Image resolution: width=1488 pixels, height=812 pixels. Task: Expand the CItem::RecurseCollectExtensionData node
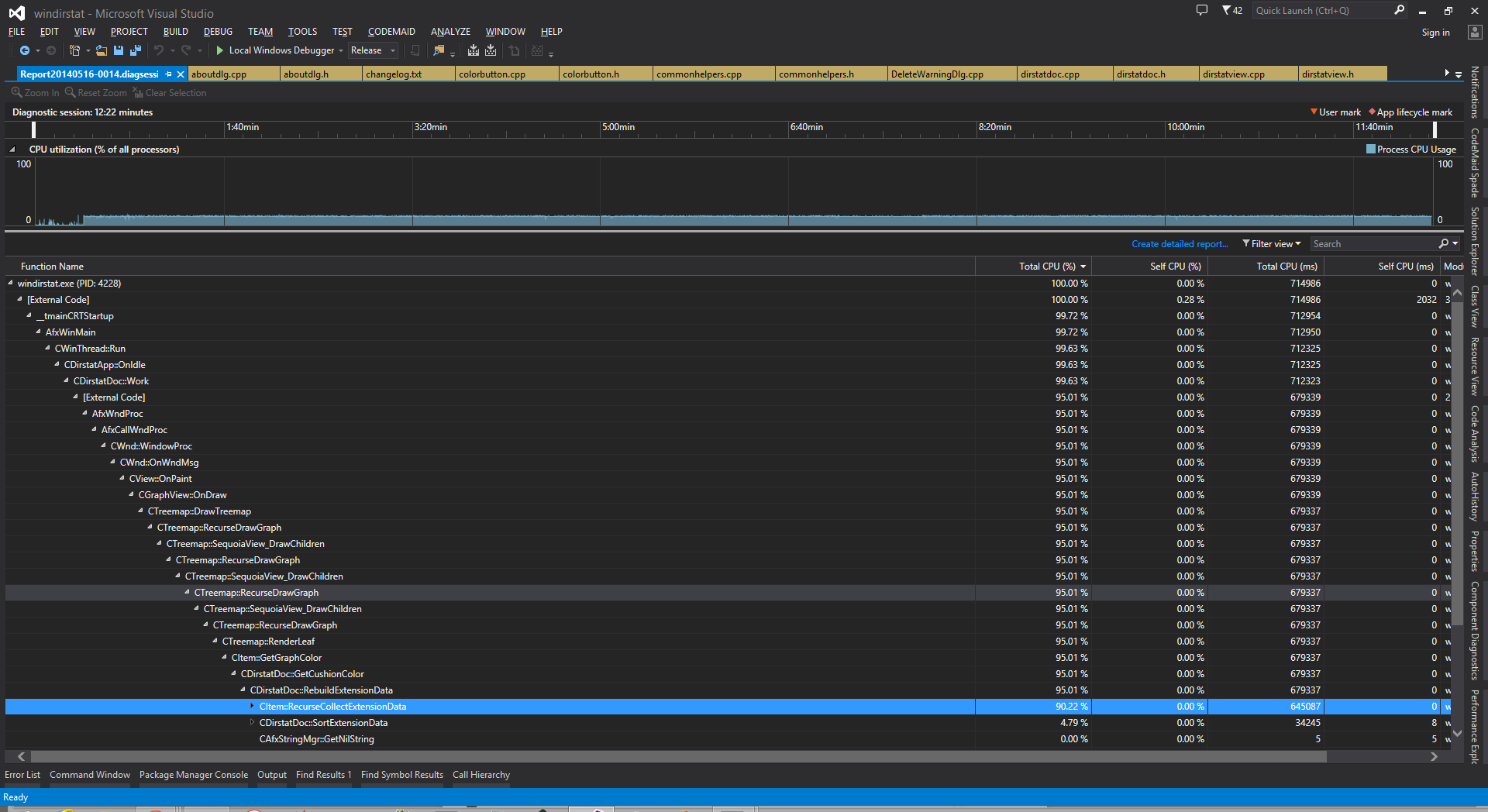[x=252, y=707]
